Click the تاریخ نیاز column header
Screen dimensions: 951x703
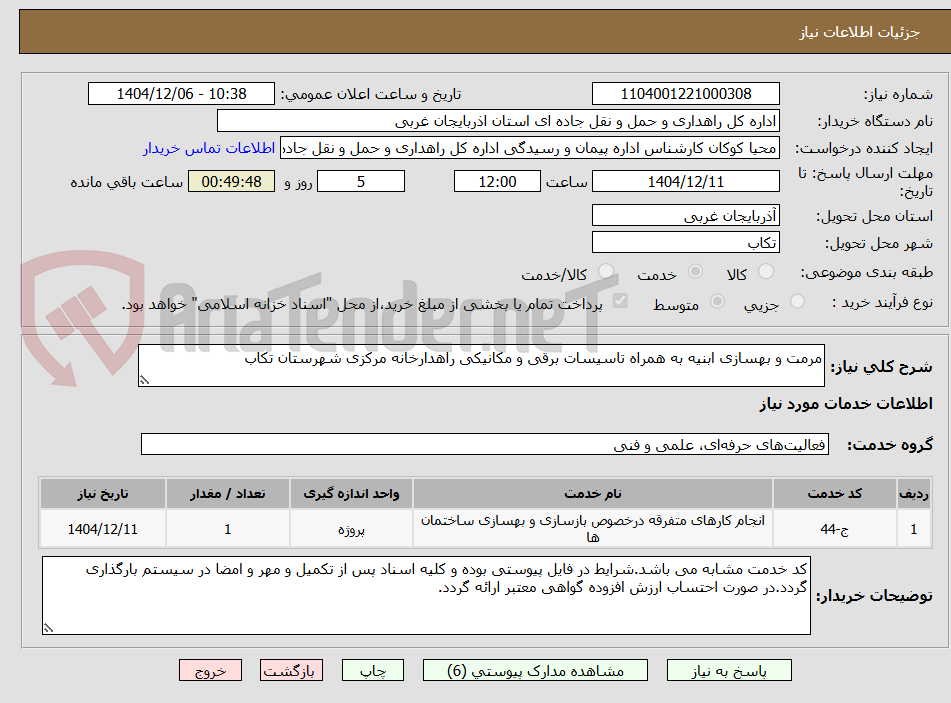click(x=102, y=494)
